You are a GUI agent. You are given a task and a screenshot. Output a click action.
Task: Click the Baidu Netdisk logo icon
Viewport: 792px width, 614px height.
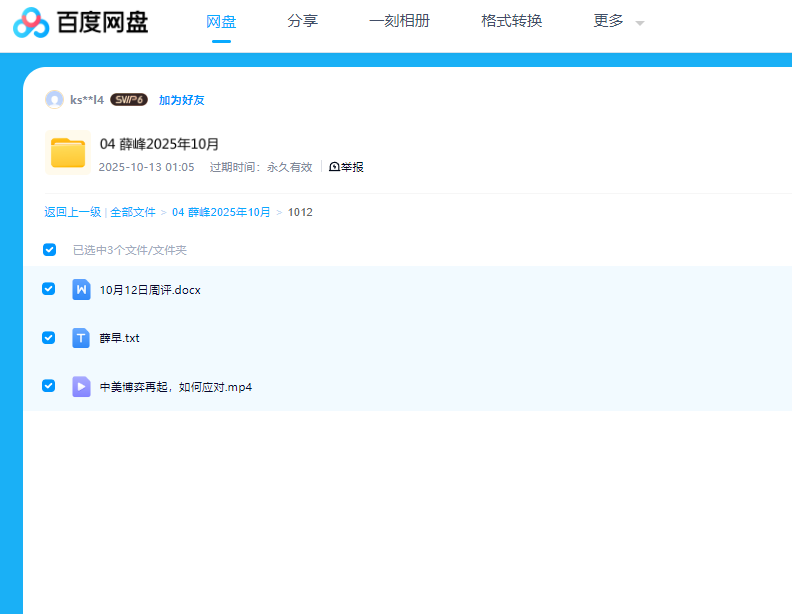pos(31,22)
